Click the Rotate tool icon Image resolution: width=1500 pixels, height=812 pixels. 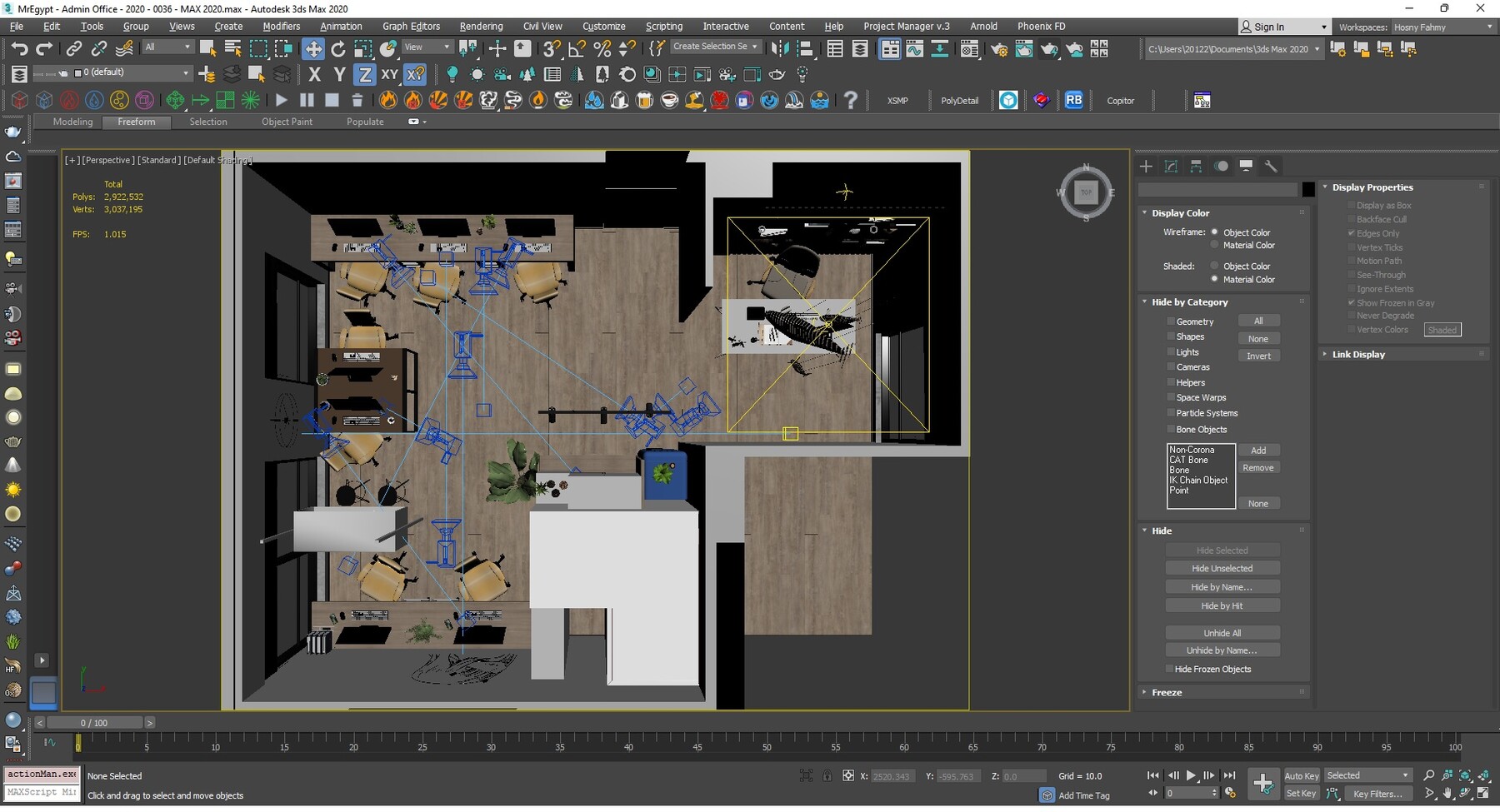(x=338, y=48)
